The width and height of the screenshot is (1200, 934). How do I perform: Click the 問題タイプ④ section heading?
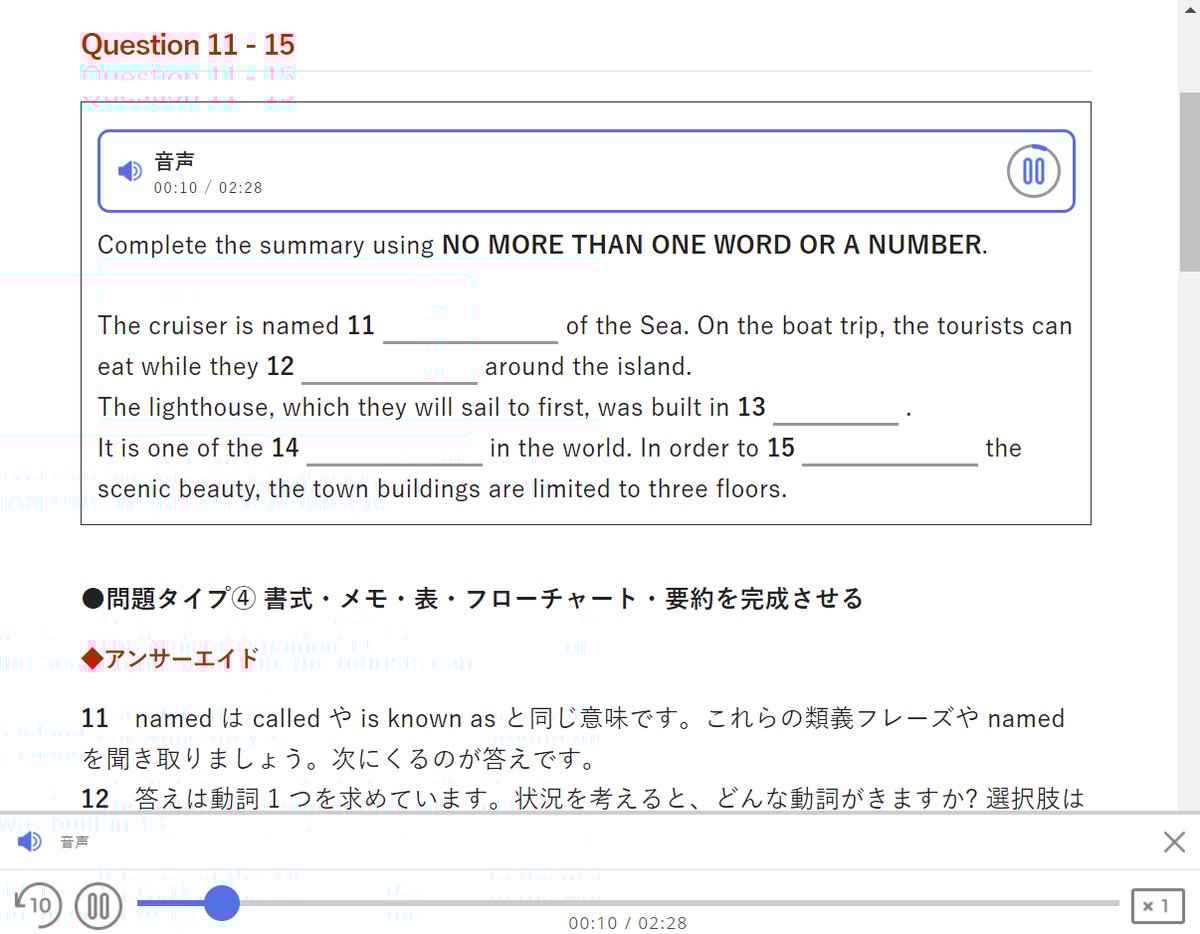471,599
